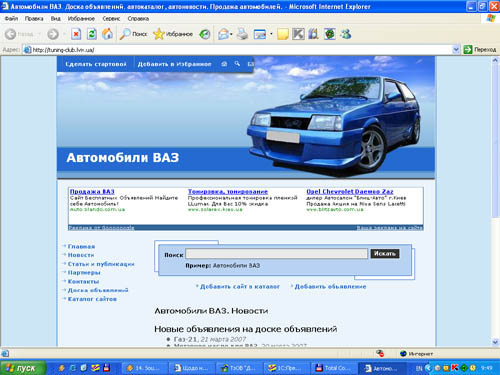The image size is (500, 375).
Task: Open the Opel Chevrolet Daewoo Zaz ad link
Action: 350,192
